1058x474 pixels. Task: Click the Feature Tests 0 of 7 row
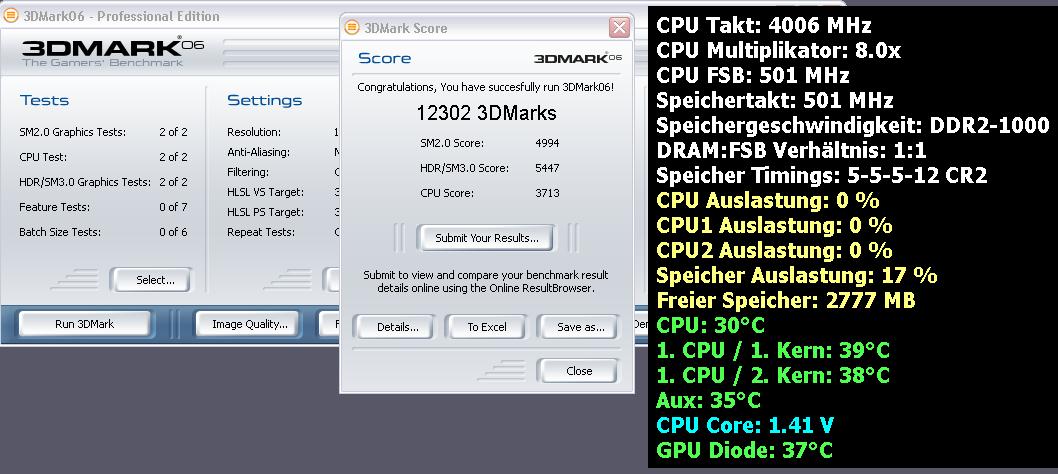(x=103, y=207)
